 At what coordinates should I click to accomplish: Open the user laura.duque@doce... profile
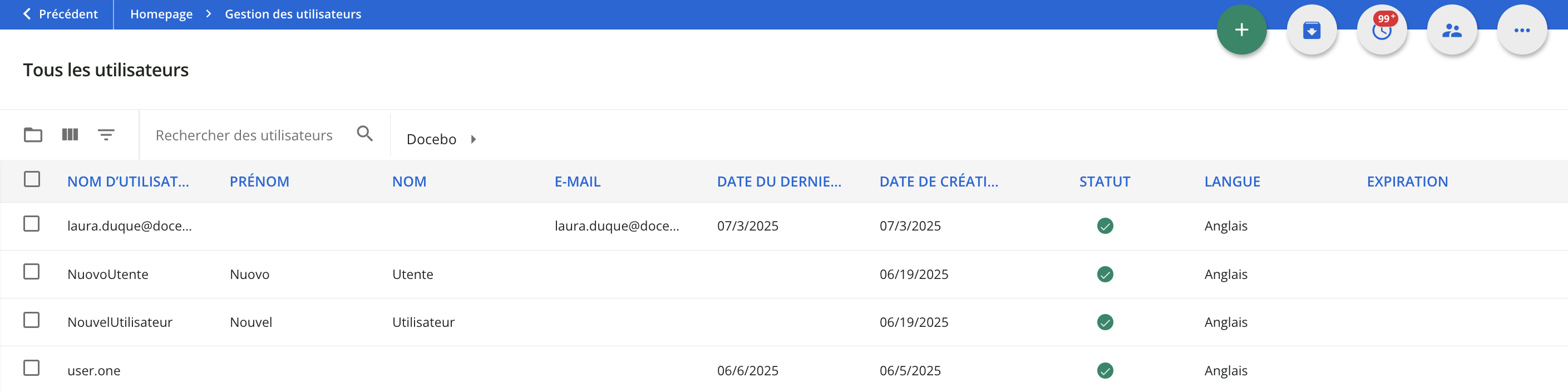pos(130,225)
